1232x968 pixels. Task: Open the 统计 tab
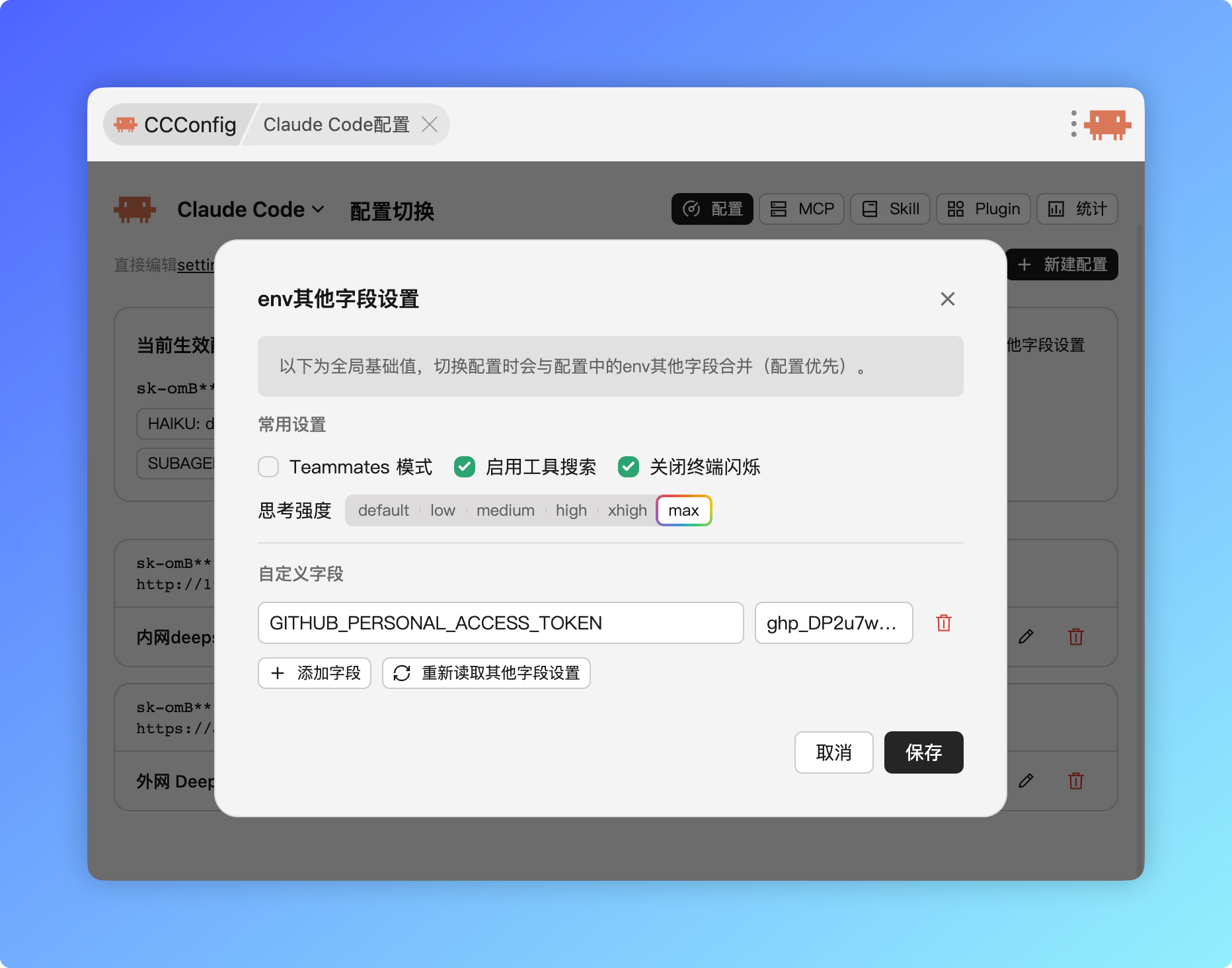point(1077,209)
